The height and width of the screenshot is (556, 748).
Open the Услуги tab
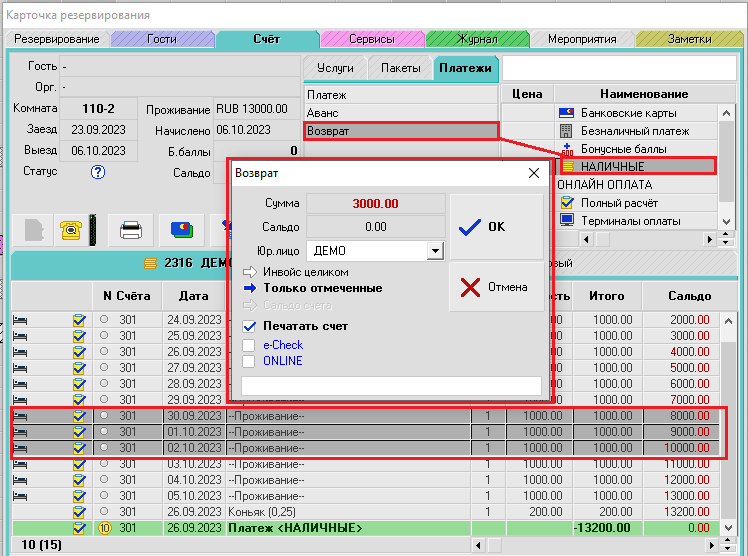click(335, 68)
